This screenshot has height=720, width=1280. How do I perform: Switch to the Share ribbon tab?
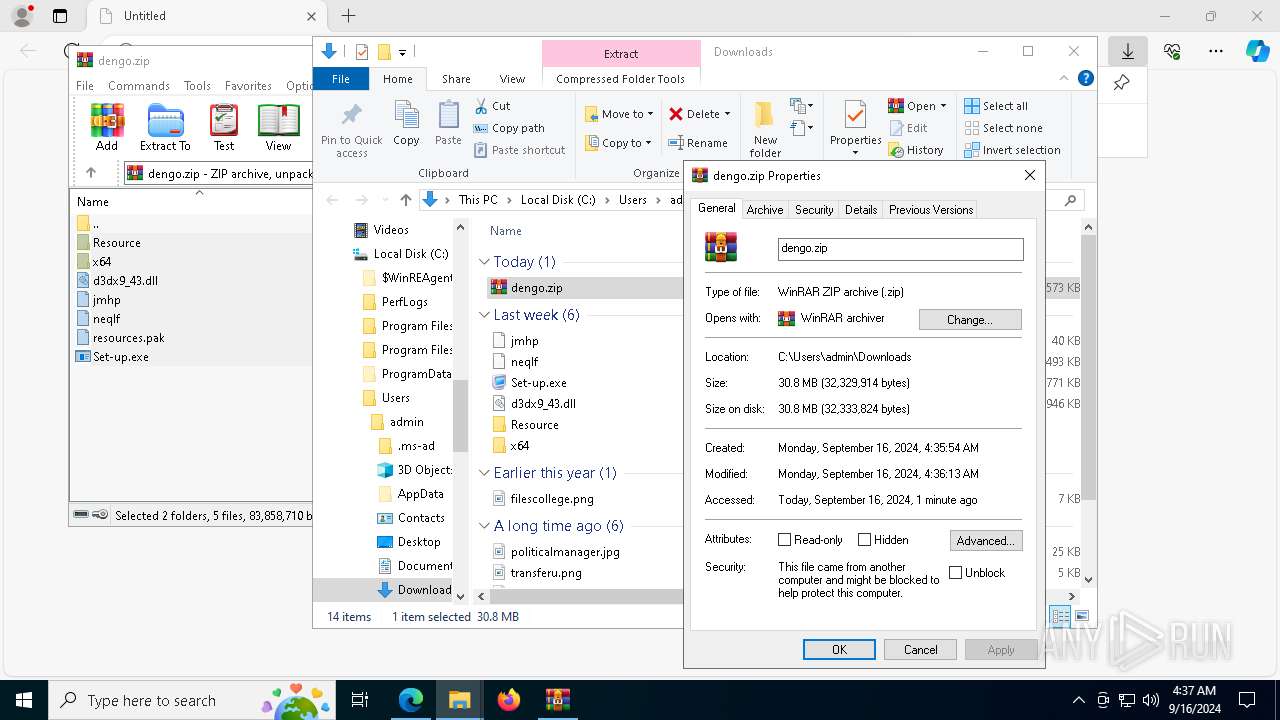[x=456, y=79]
